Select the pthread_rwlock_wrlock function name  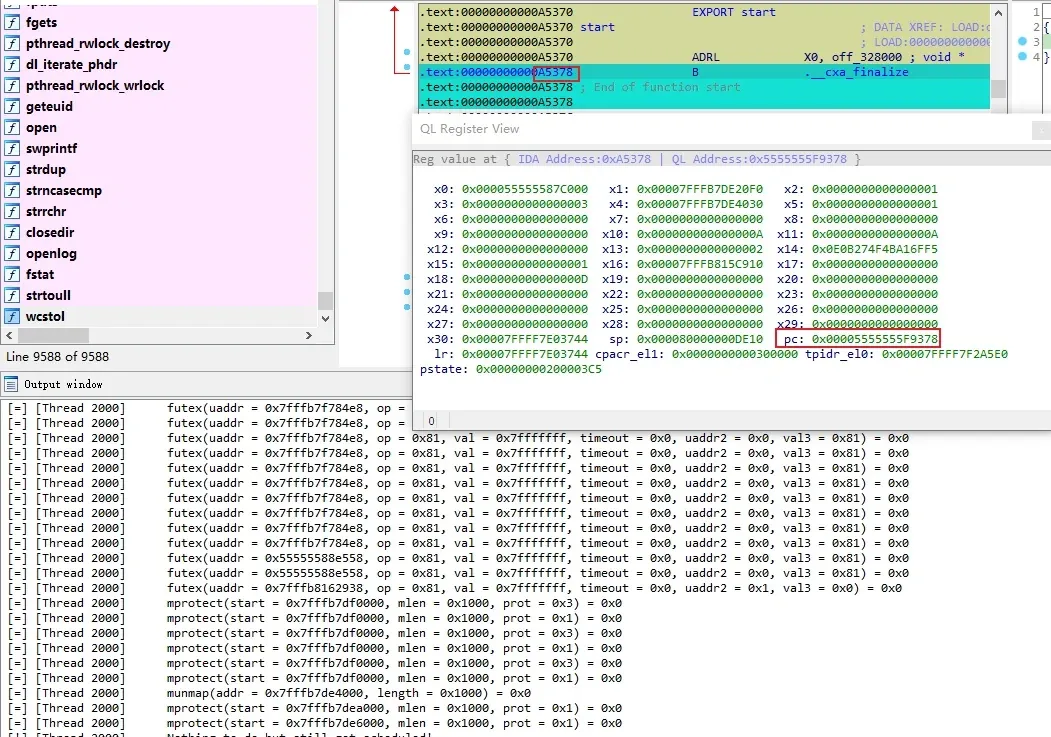pyautogui.click(x=95, y=85)
